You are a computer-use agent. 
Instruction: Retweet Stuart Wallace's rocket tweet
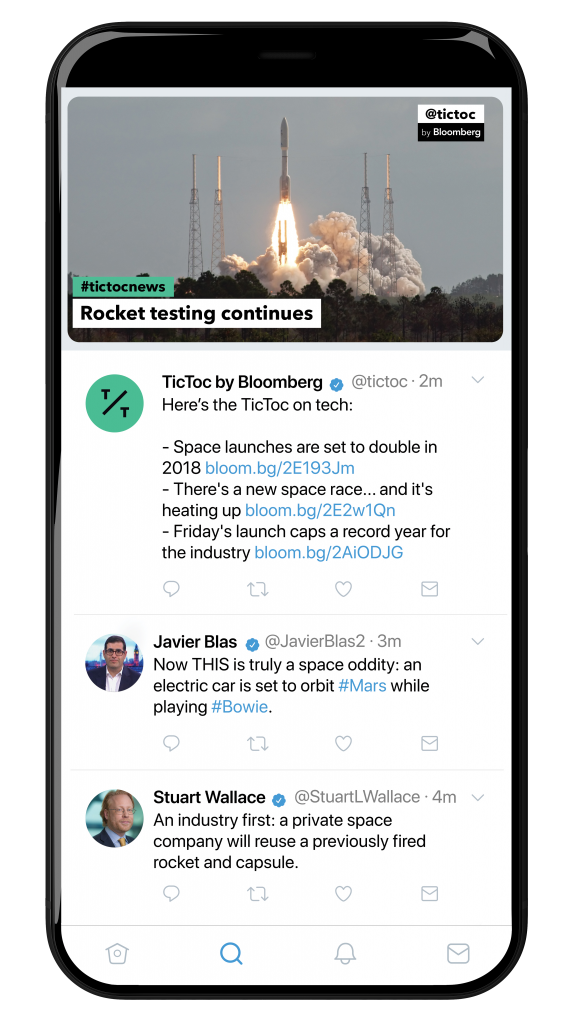coord(257,893)
